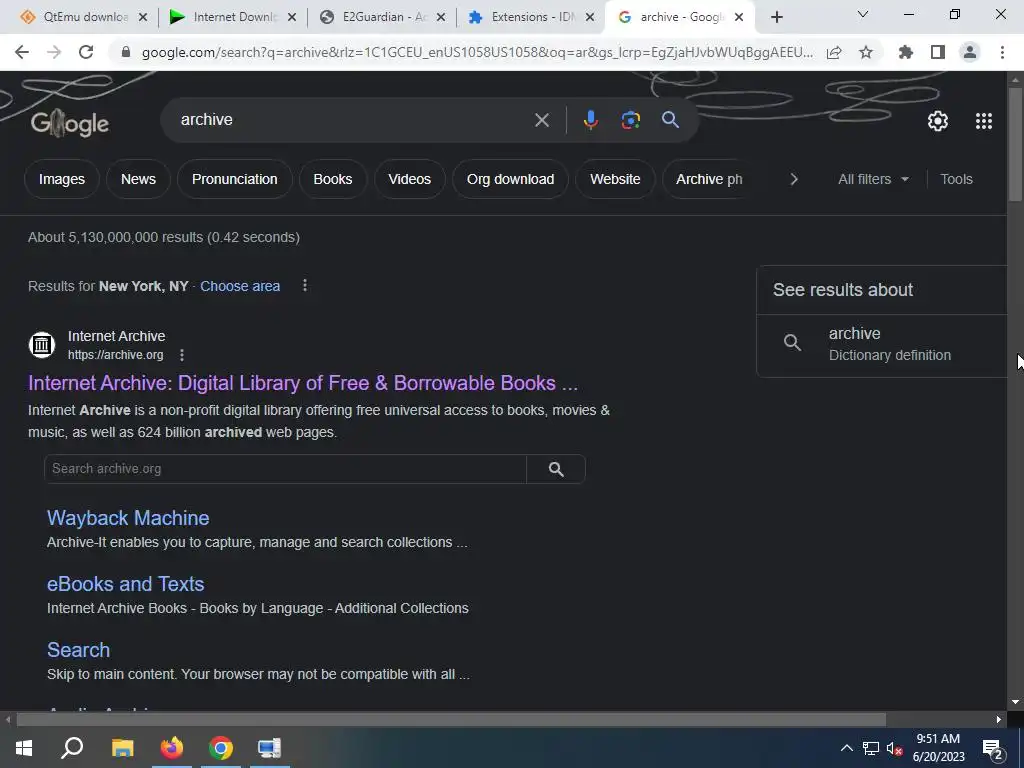
Task: Open the side panel icon
Action: tap(938, 52)
